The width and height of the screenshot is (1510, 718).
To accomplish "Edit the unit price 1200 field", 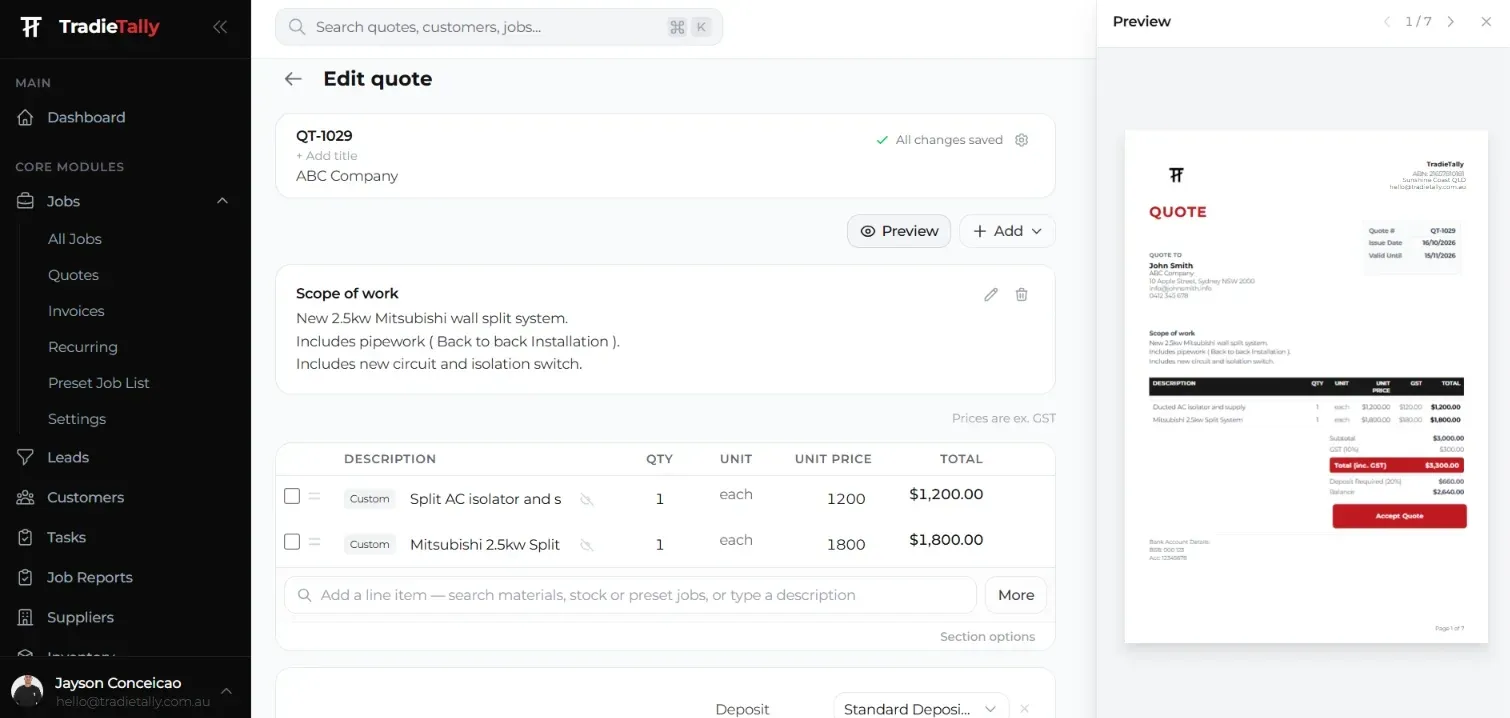I will (846, 499).
